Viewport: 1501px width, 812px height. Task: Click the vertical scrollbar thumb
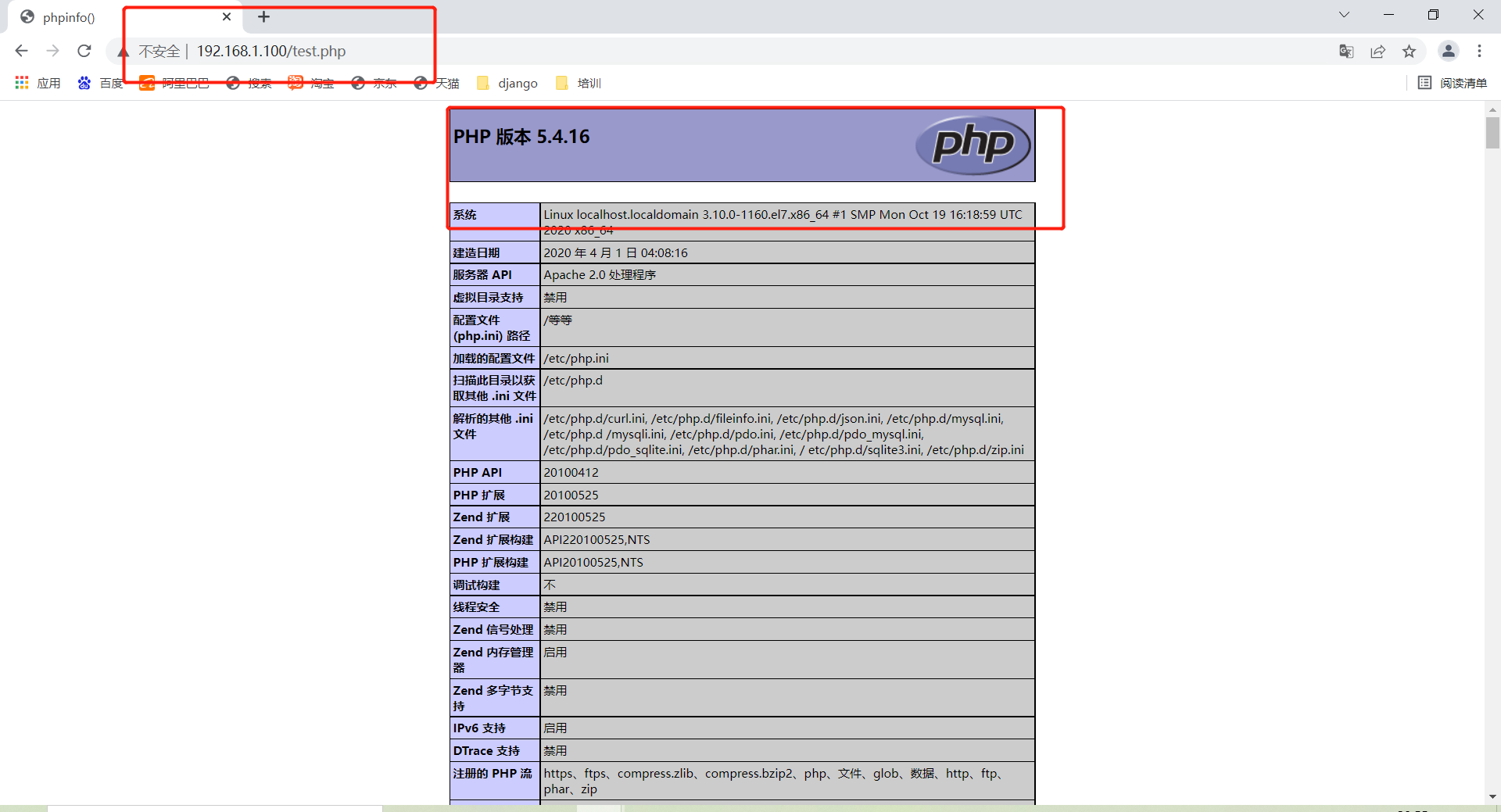pos(1493,132)
